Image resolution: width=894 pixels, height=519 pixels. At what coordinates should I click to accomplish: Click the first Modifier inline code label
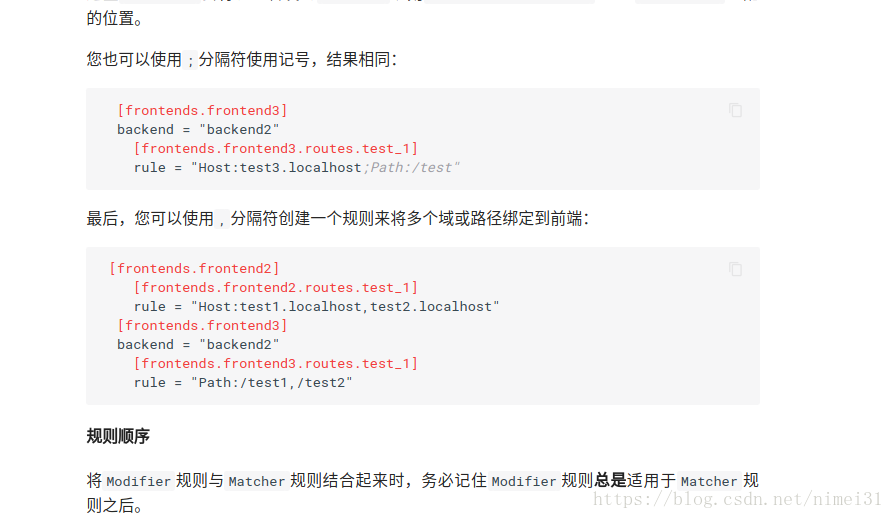click(x=139, y=481)
